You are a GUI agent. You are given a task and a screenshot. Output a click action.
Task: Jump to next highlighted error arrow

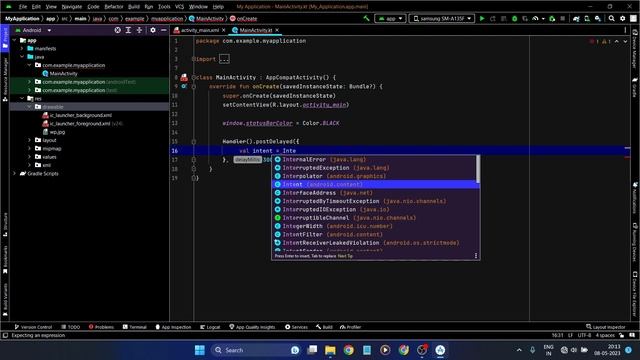point(625,41)
